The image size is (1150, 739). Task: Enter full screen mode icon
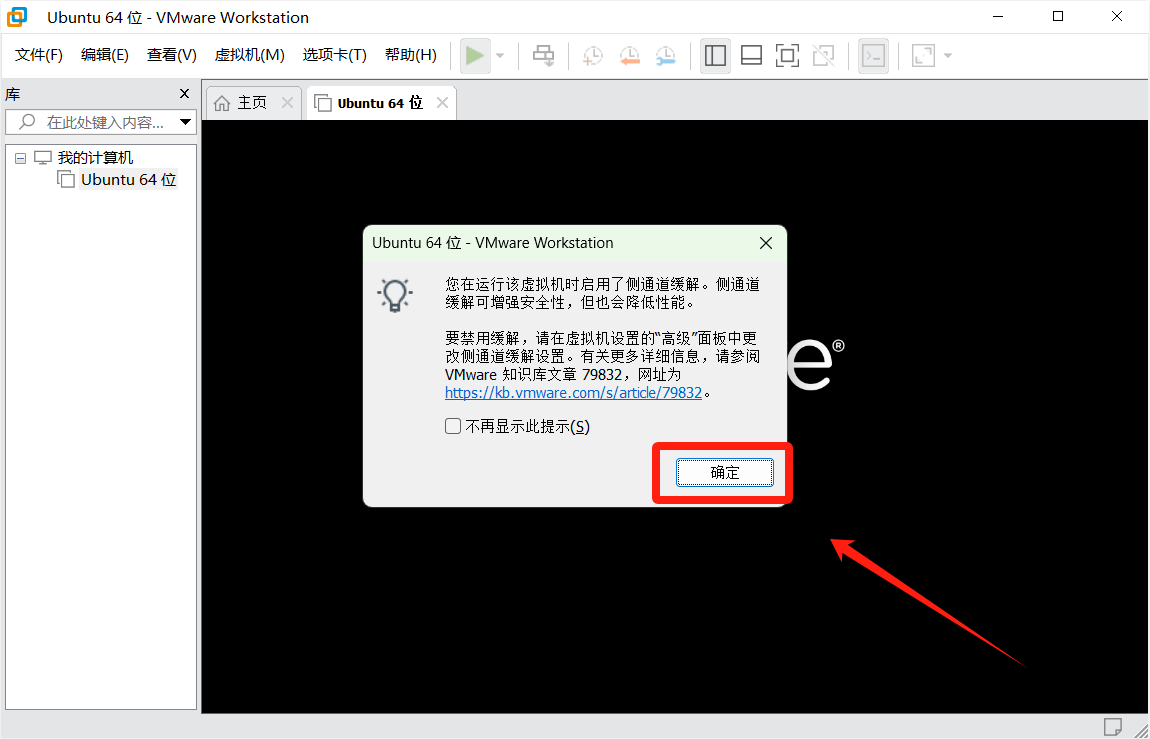[x=787, y=56]
